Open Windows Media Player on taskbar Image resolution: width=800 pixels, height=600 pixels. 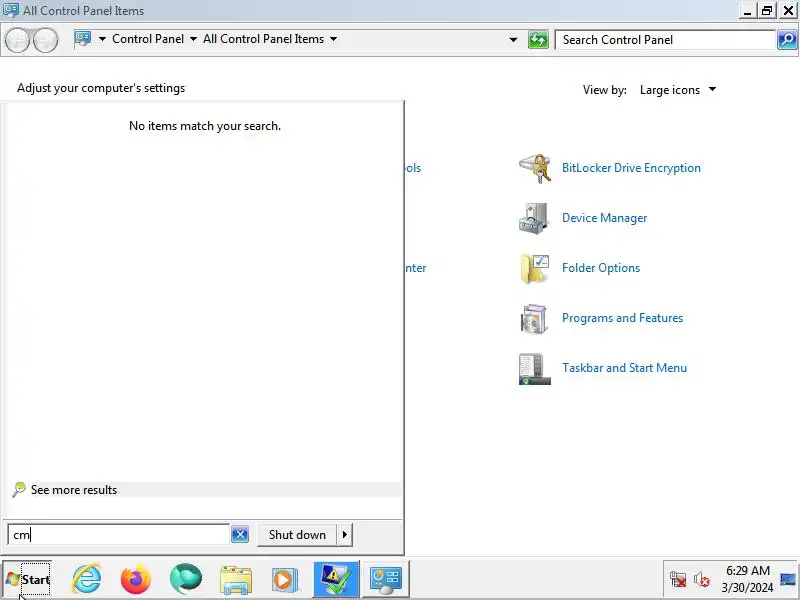[x=285, y=580]
